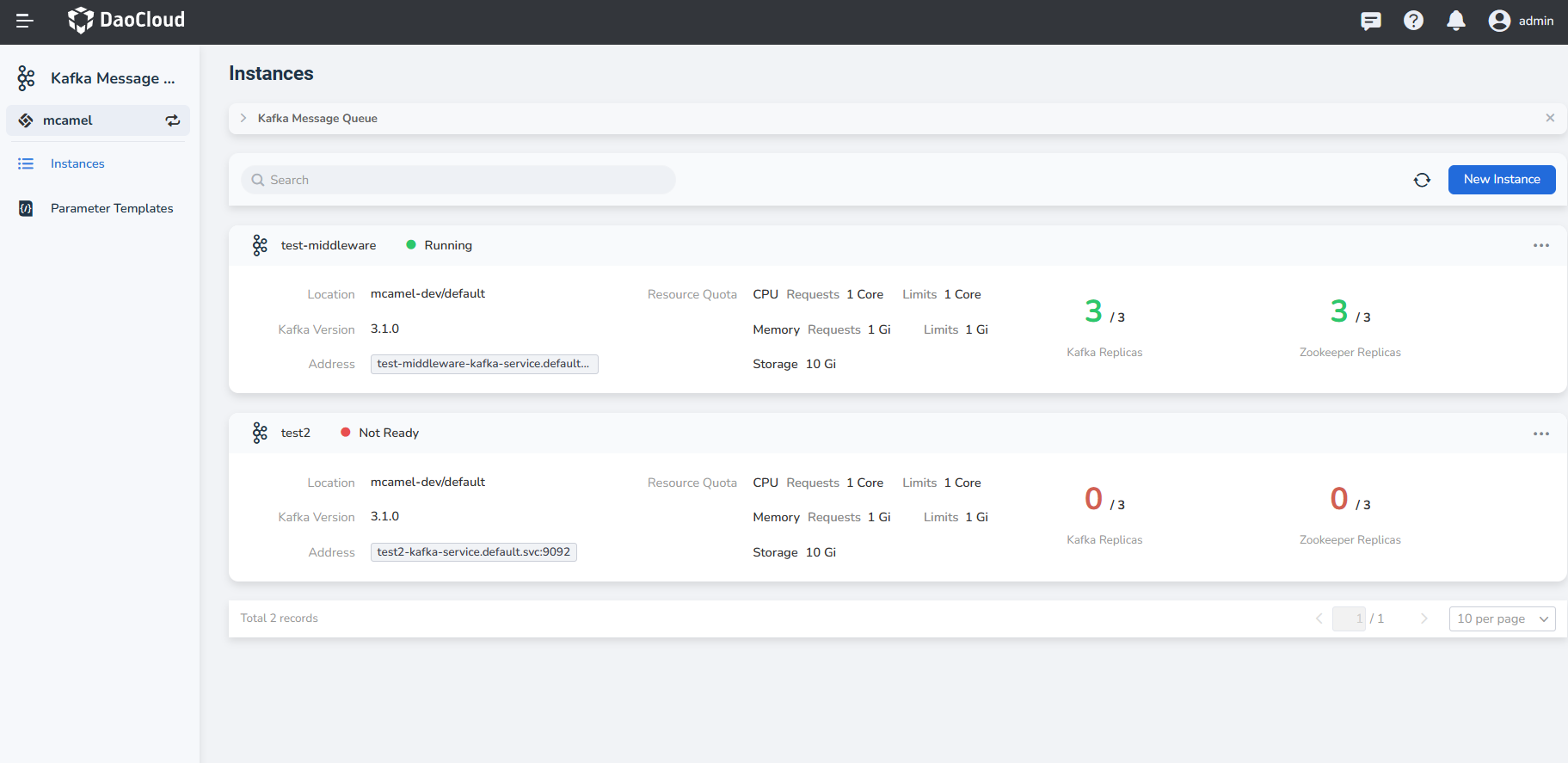Go to next page arrow
Viewport: 1568px width, 763px height.
tap(1423, 618)
